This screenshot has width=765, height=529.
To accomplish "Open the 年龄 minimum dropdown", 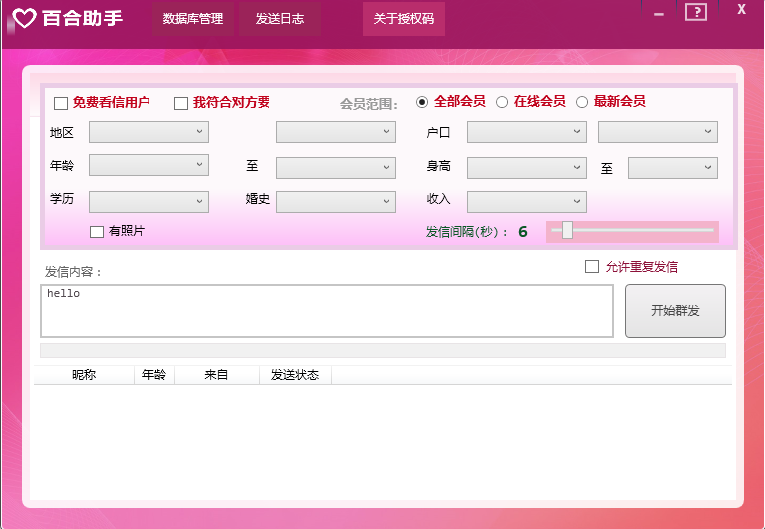I will [149, 165].
